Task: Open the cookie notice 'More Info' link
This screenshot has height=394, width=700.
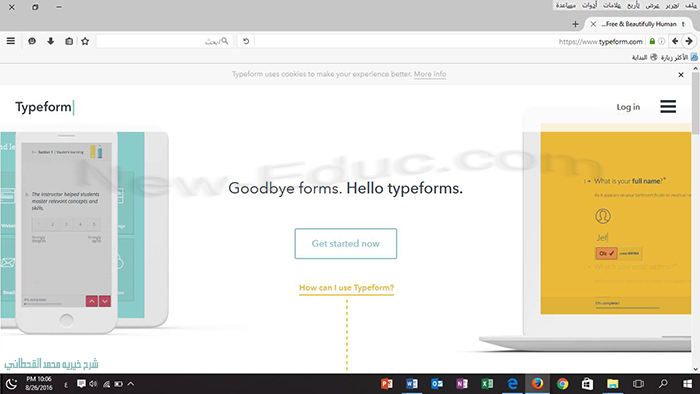Action: click(x=430, y=74)
